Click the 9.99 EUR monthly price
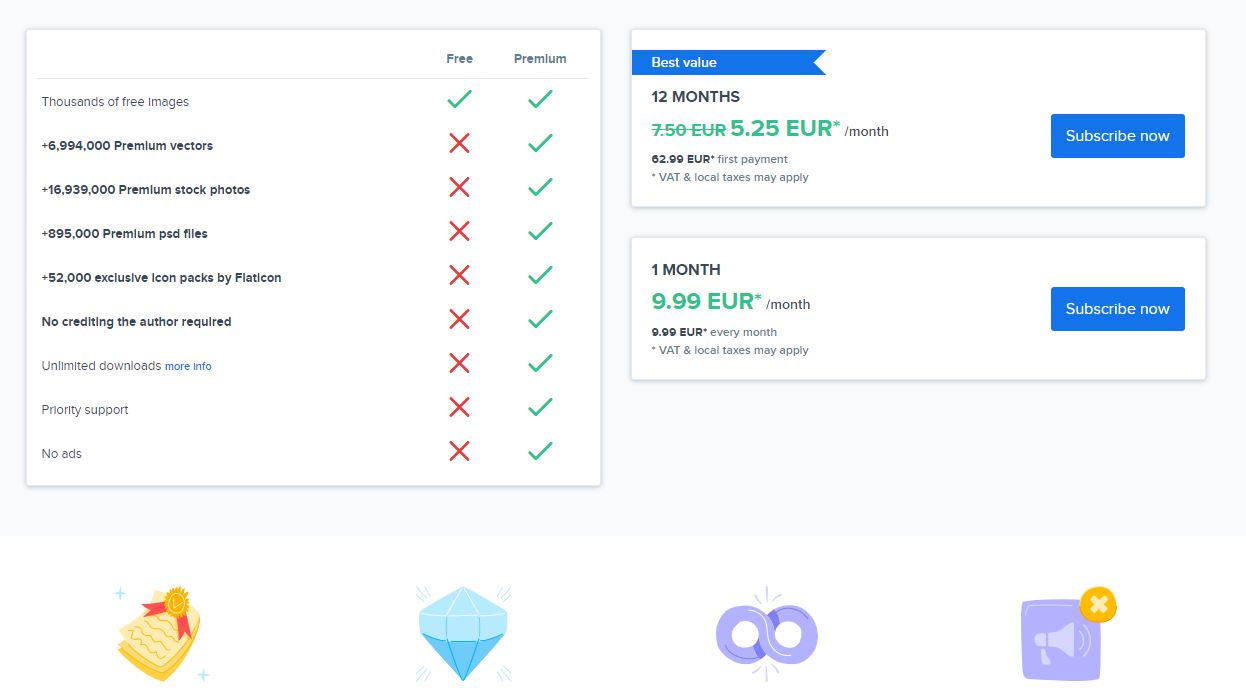The height and width of the screenshot is (688, 1246). point(706,301)
